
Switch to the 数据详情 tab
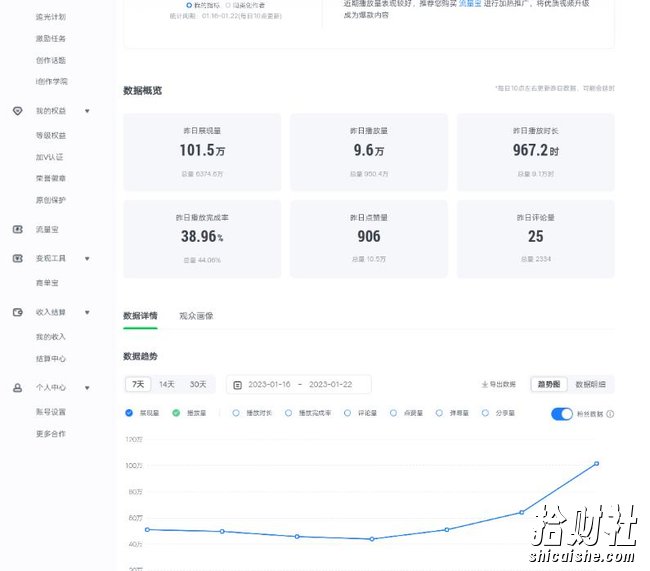[140, 316]
